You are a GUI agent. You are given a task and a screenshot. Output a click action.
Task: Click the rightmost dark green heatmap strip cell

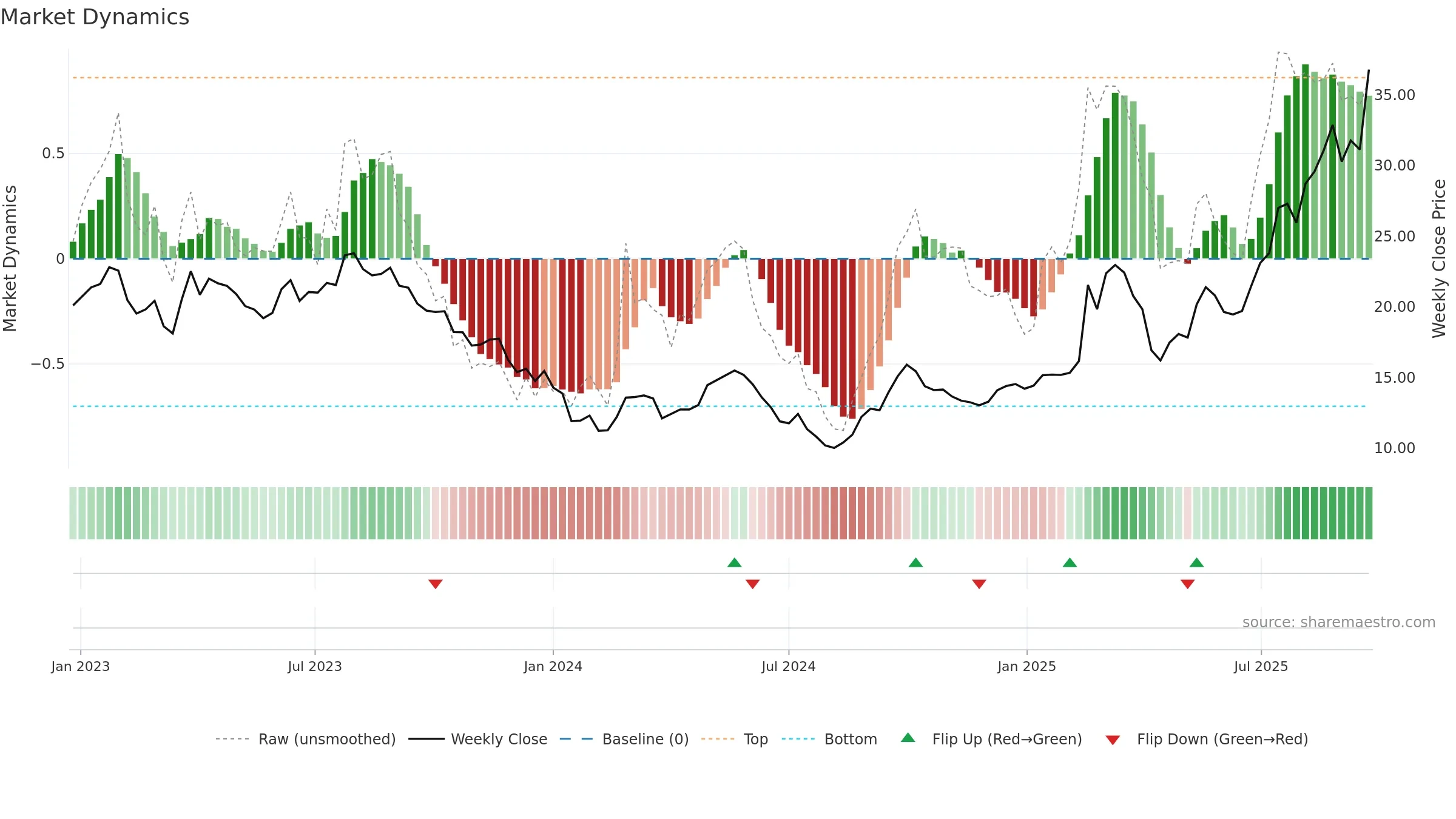point(1369,513)
